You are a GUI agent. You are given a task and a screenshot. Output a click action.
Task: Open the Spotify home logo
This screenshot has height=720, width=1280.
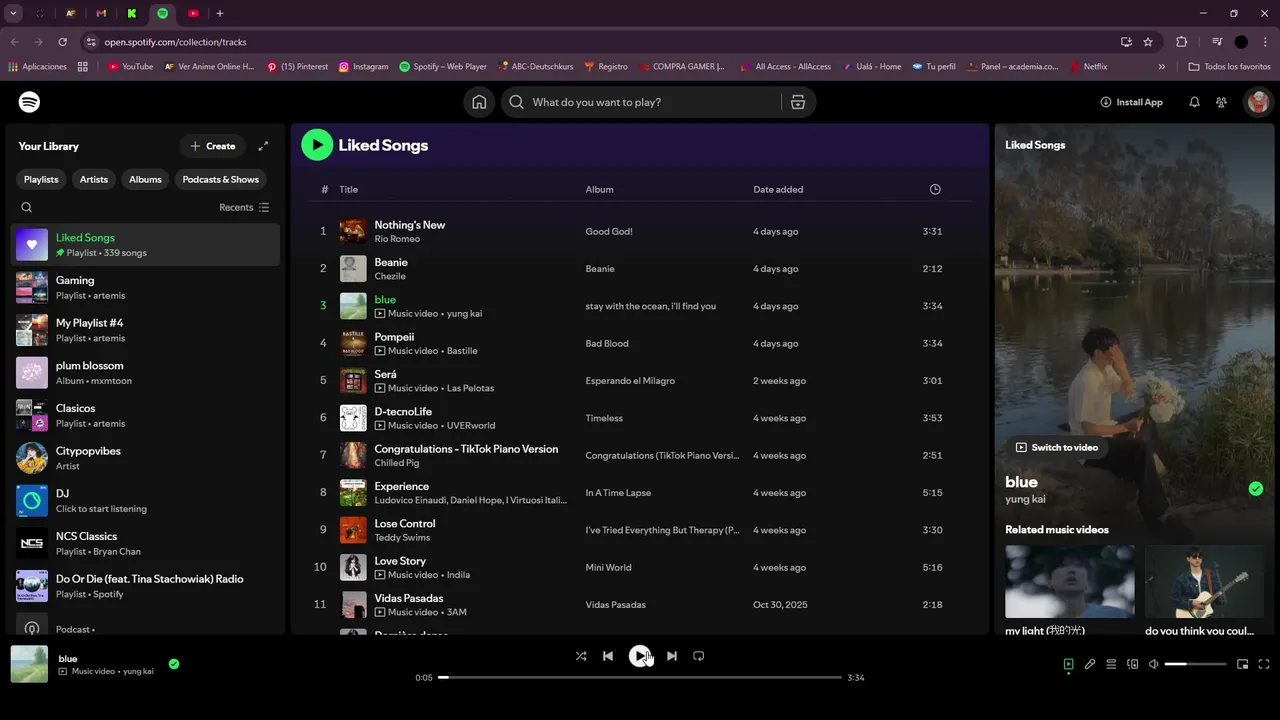(x=30, y=102)
